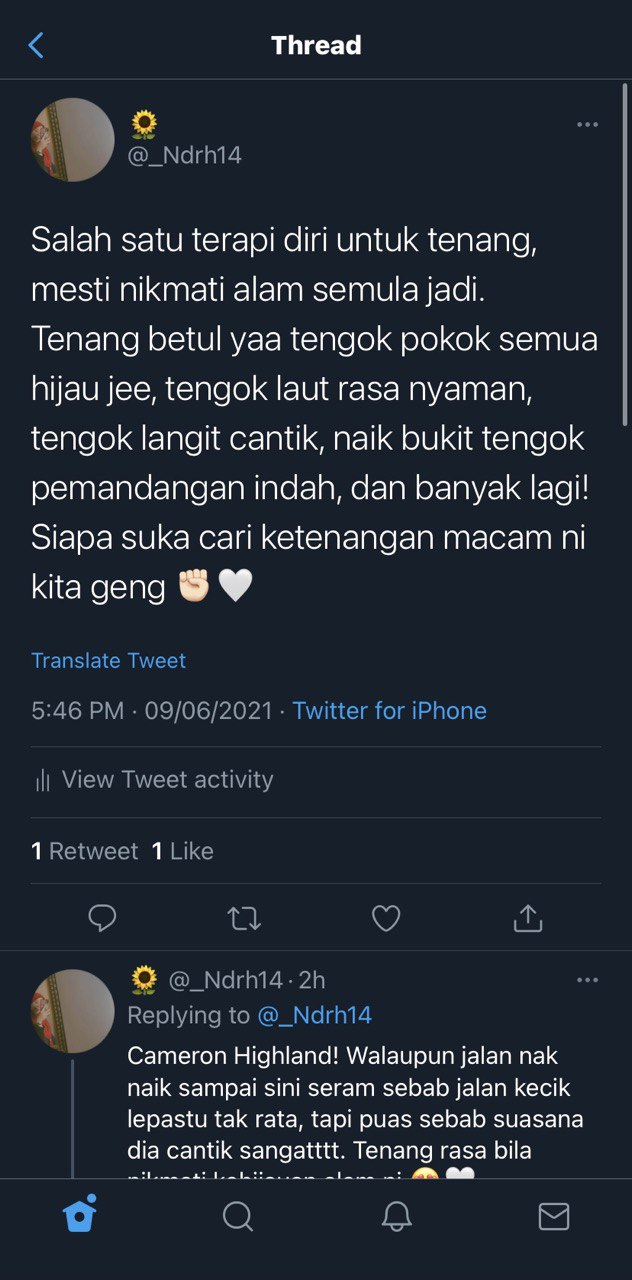
Task: Open Notifications bell tab
Action: (x=396, y=1216)
